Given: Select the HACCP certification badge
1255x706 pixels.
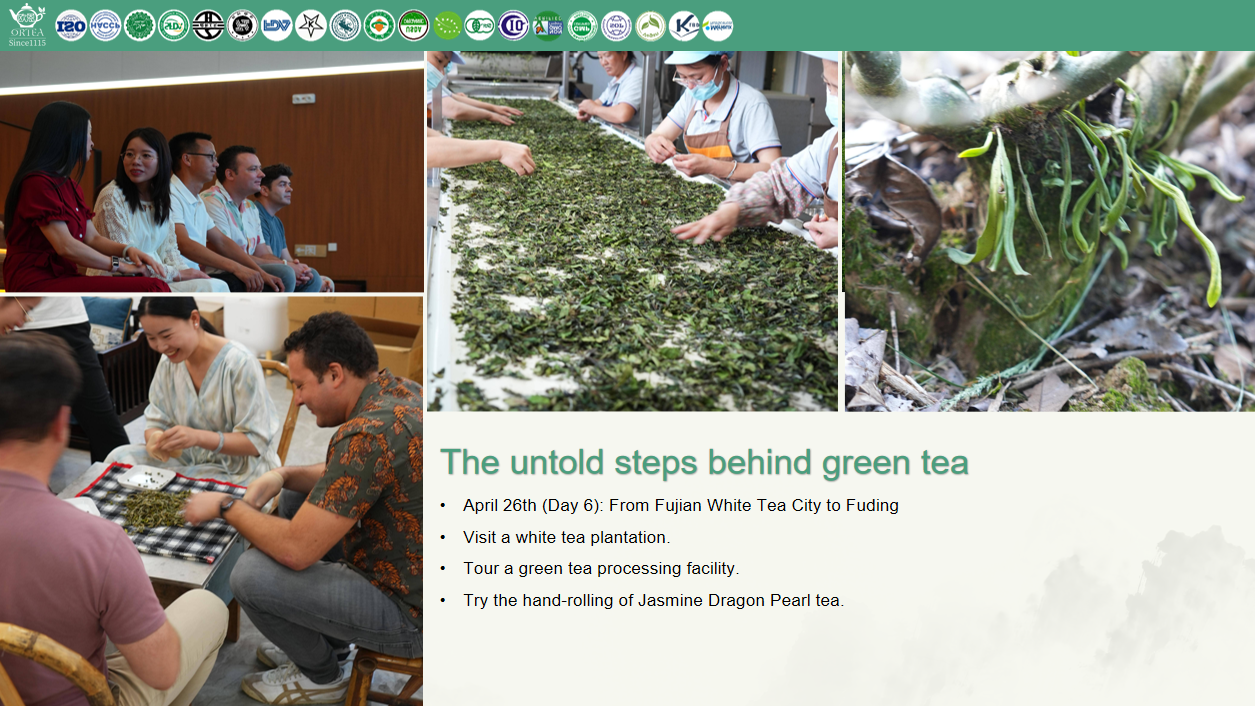Looking at the screenshot, I should [105, 25].
